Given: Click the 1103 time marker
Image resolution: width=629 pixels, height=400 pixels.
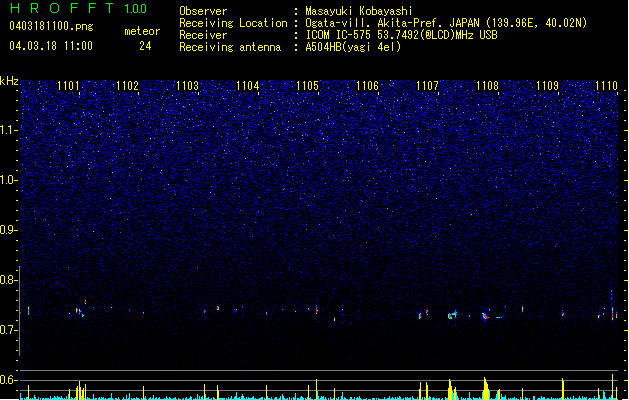Looking at the screenshot, I should [188, 86].
